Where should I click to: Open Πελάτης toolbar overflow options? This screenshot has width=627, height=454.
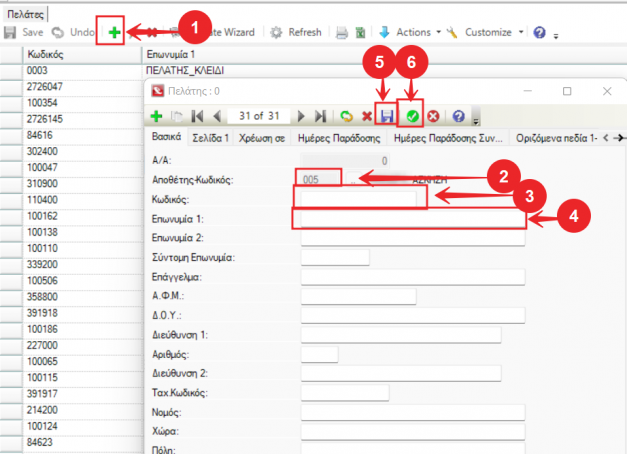(x=476, y=122)
